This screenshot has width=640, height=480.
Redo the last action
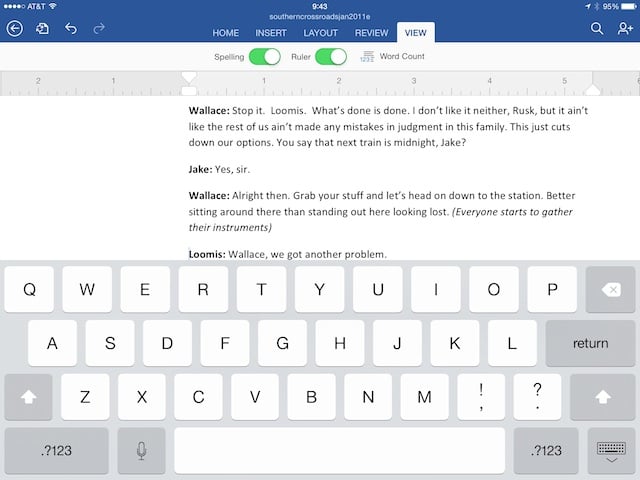tap(99, 29)
